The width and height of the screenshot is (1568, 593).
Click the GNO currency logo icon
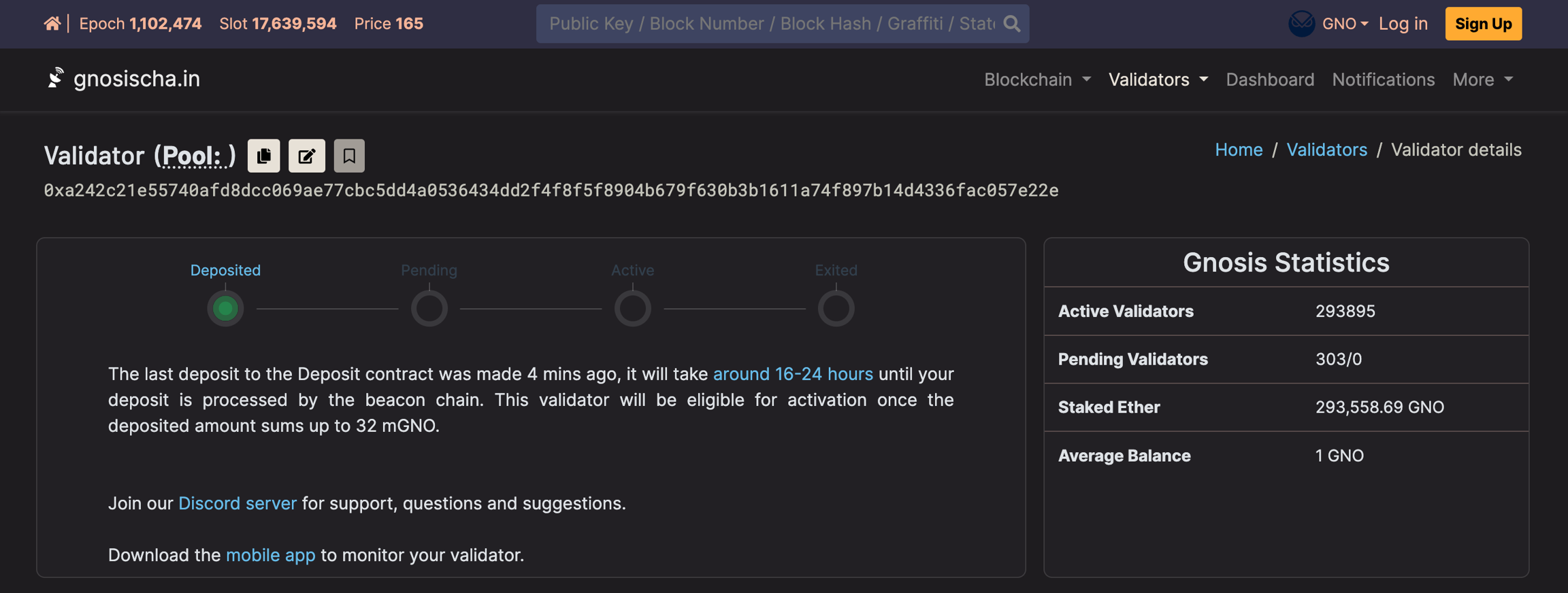tap(1301, 24)
